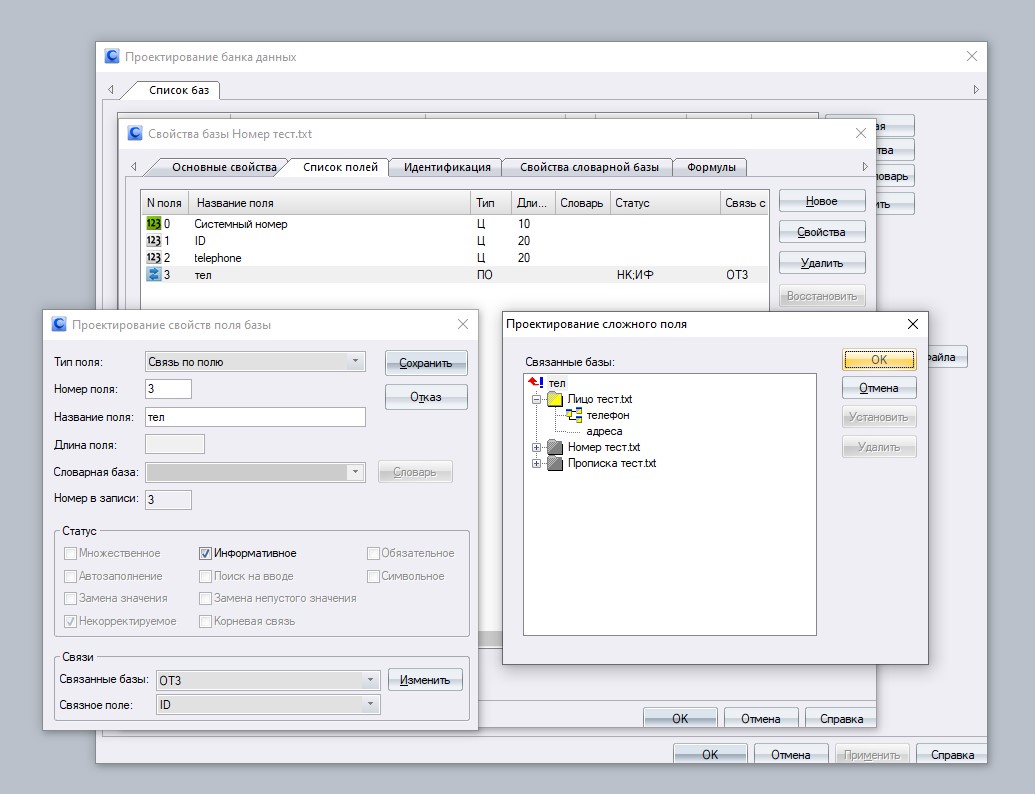Toggle the Автозаполнение checkbox
1035x794 pixels.
coord(70,576)
